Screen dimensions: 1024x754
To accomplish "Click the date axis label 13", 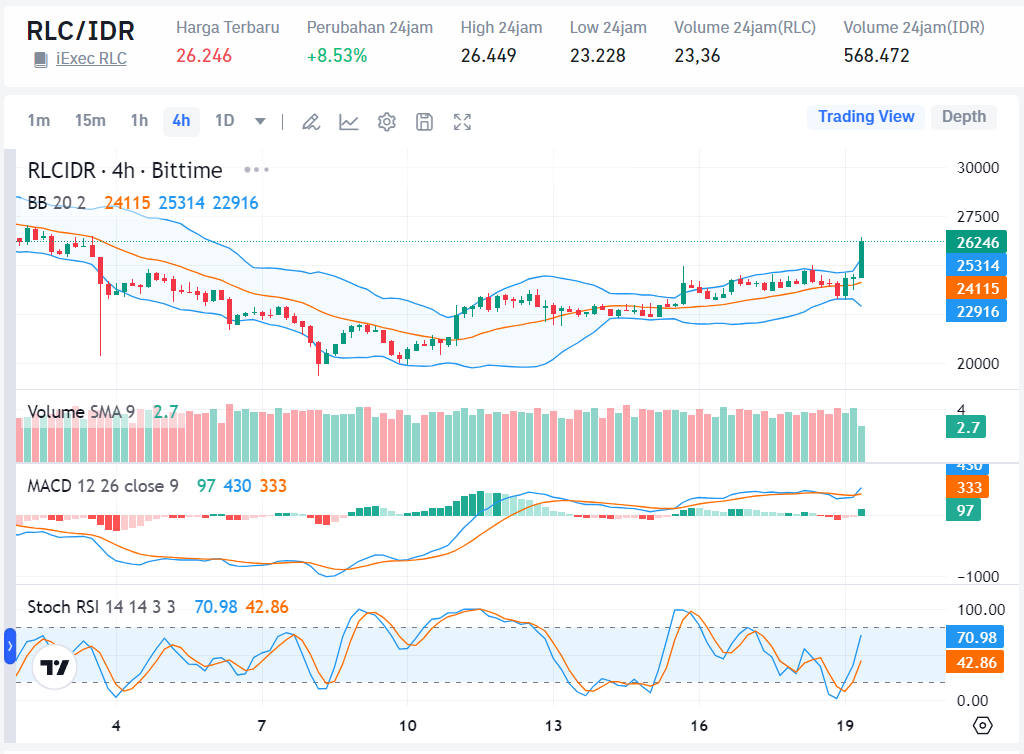I will click(x=553, y=725).
